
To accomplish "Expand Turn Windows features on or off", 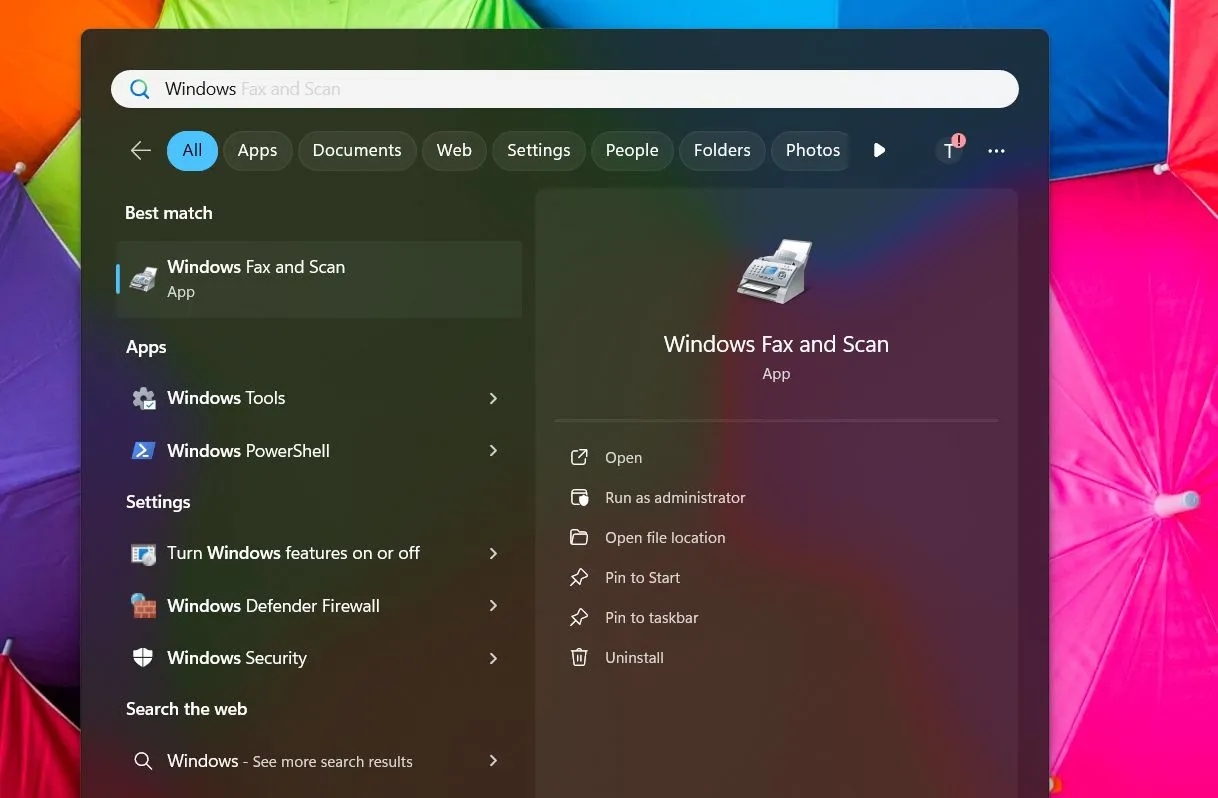I will (x=492, y=553).
